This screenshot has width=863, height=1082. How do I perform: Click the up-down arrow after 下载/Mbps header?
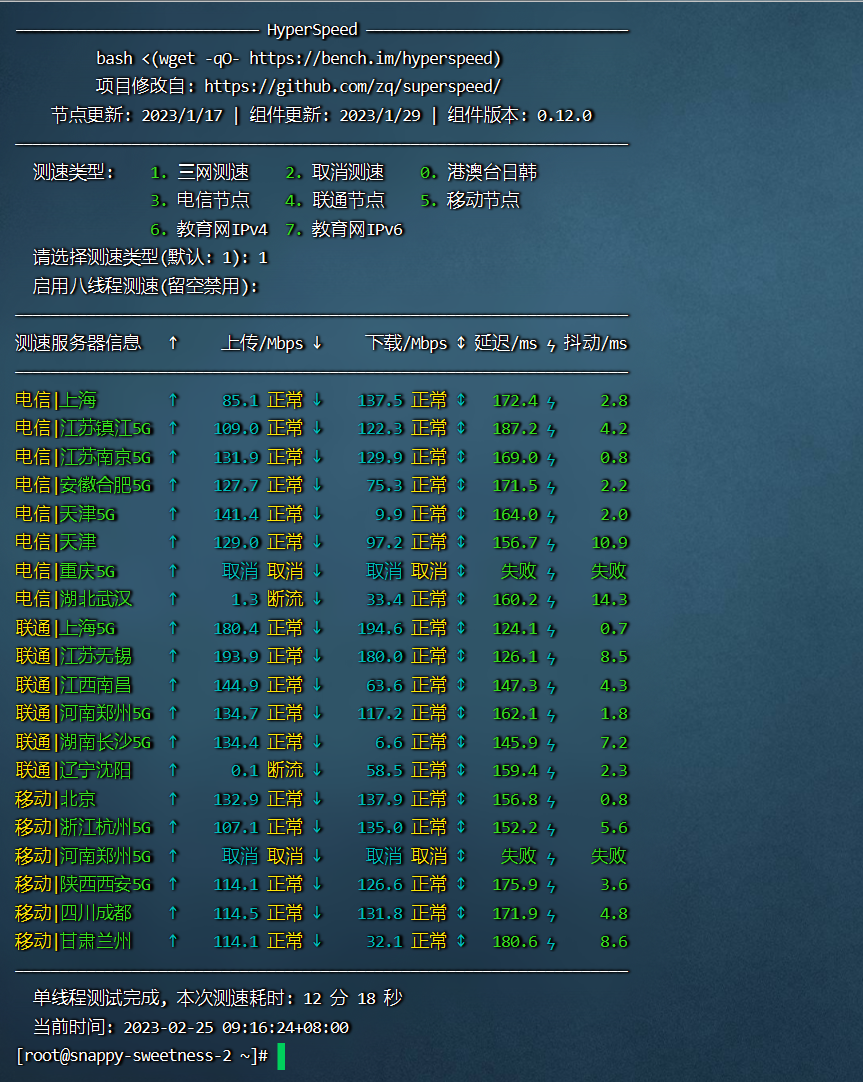461,343
